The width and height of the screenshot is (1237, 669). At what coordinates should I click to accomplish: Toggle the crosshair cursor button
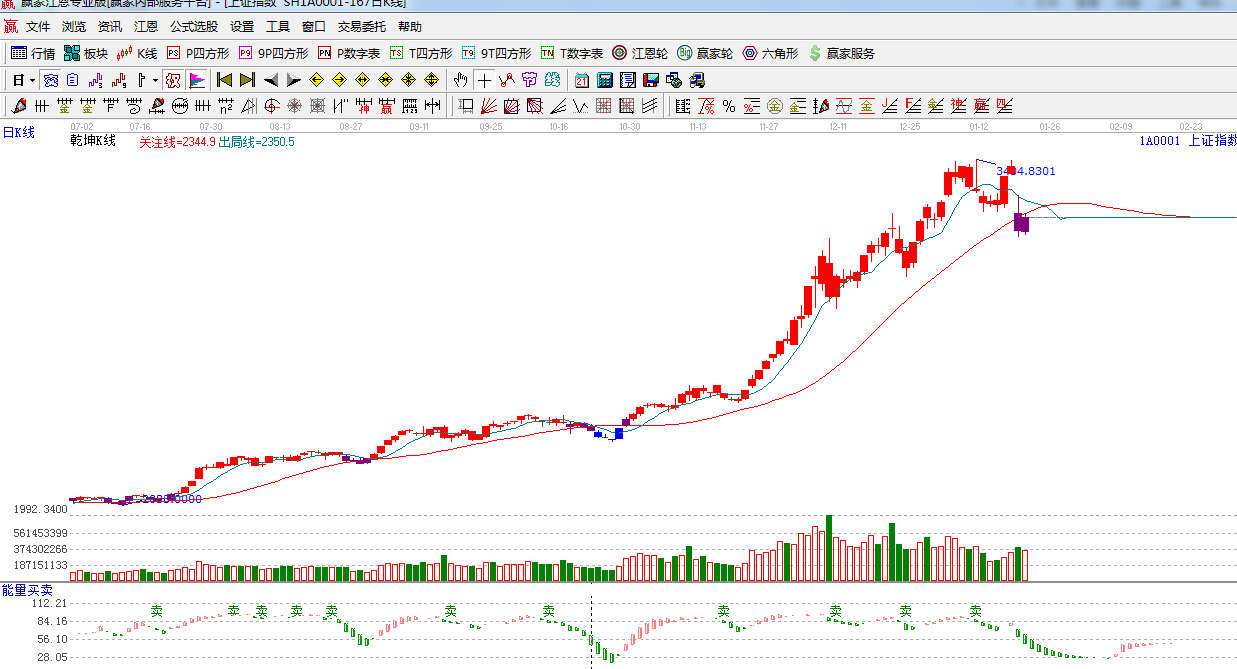click(x=484, y=80)
